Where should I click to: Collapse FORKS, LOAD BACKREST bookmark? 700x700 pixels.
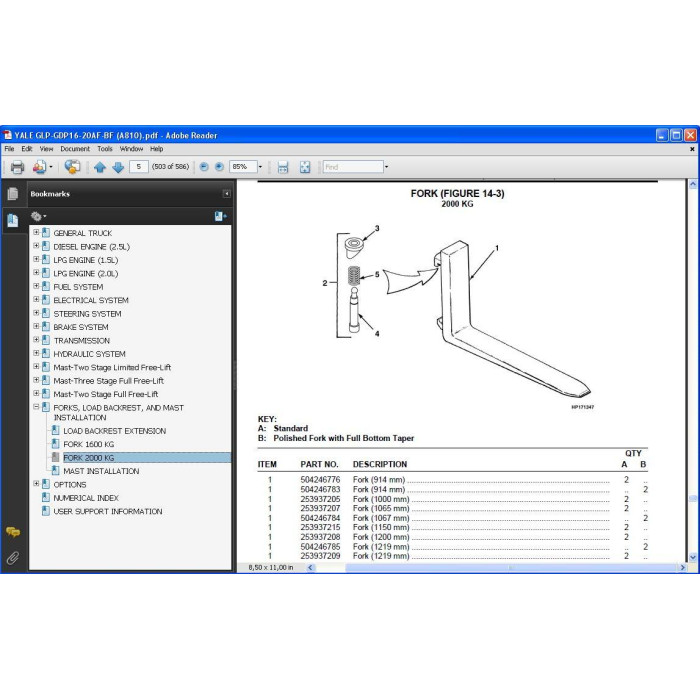pos(36,407)
